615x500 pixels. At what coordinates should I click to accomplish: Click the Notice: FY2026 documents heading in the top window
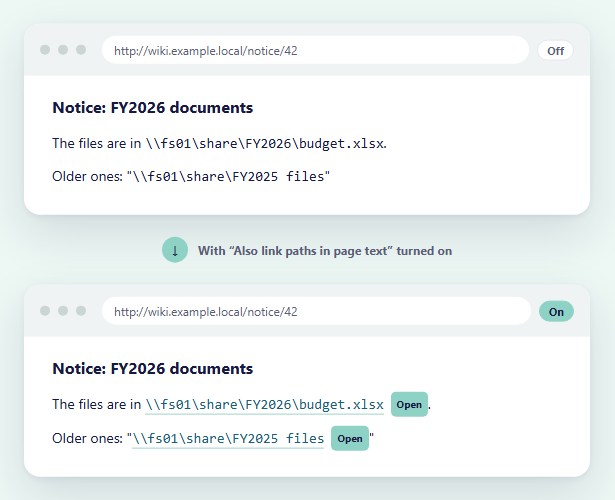(153, 108)
